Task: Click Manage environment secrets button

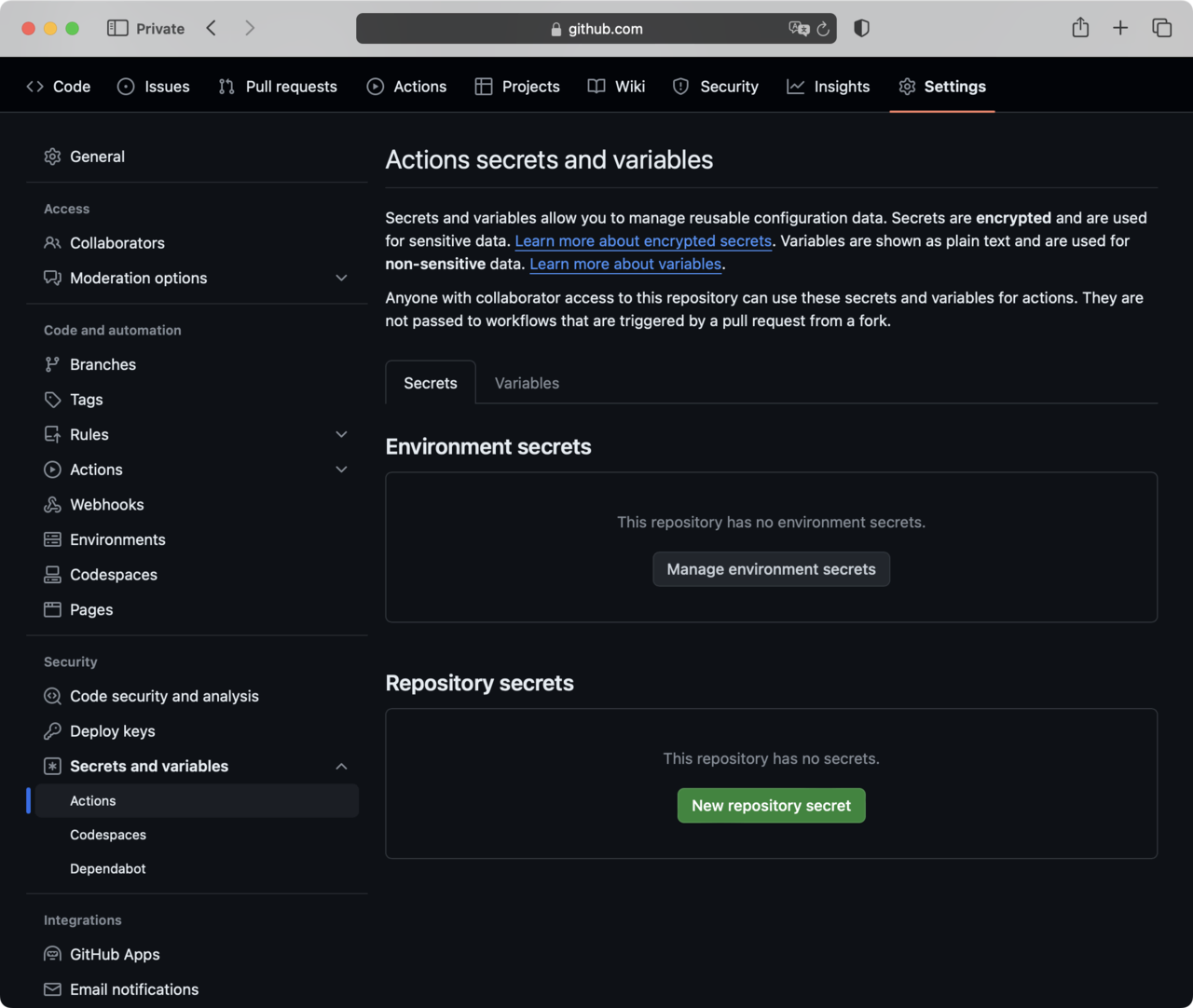Action: pos(771,569)
